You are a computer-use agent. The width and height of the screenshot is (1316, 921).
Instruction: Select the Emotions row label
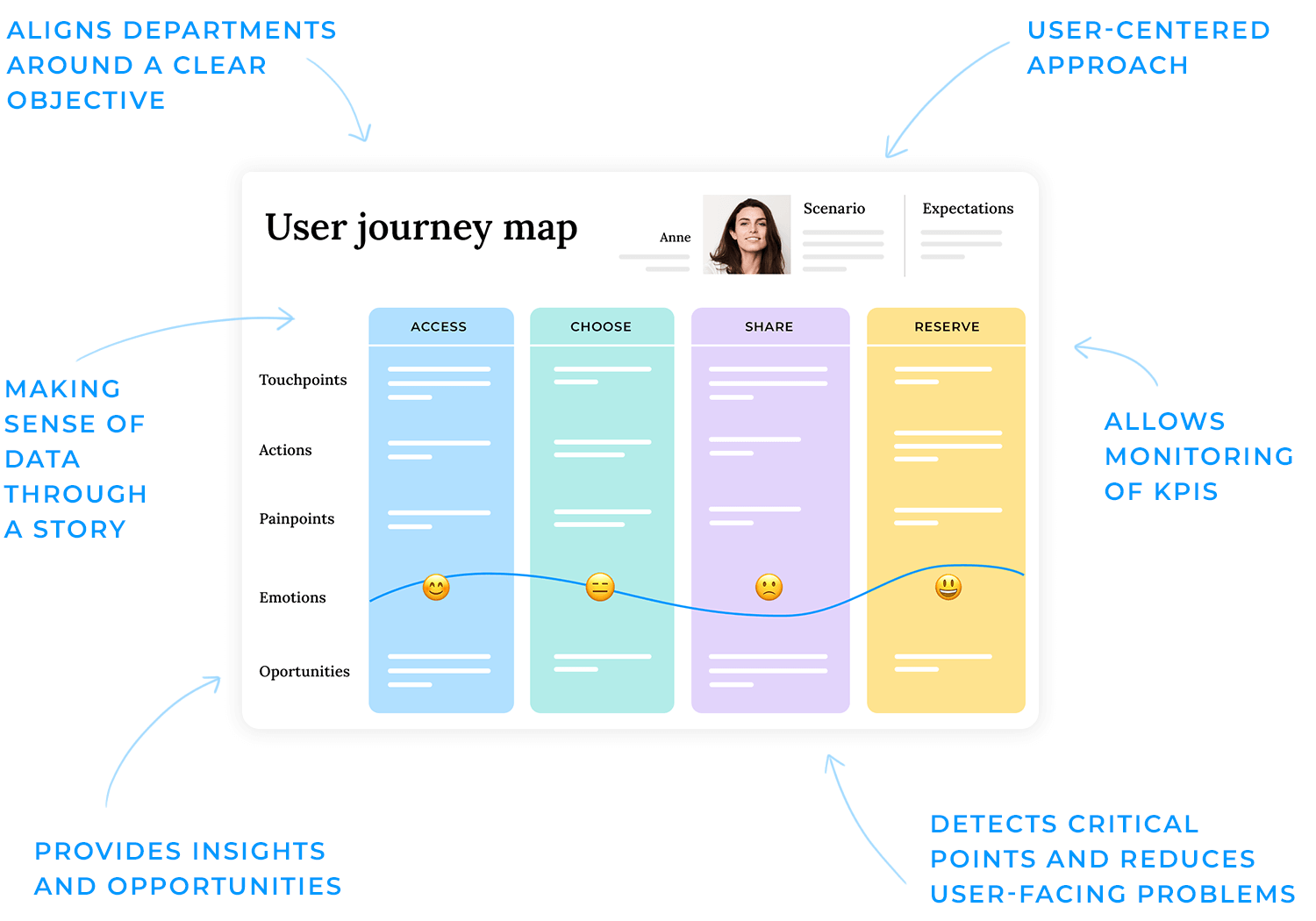point(292,597)
